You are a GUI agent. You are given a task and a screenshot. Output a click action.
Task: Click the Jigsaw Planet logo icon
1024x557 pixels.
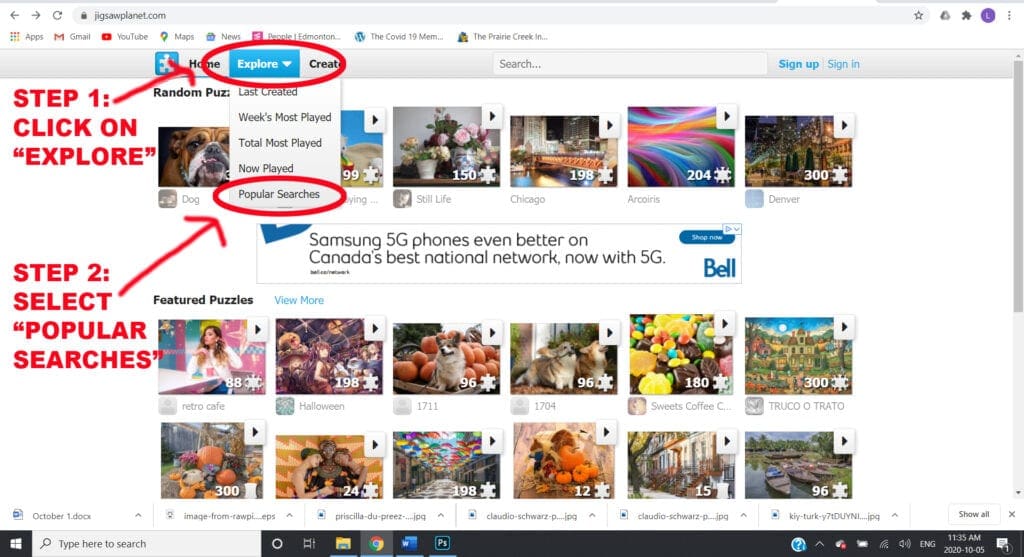tap(166, 64)
